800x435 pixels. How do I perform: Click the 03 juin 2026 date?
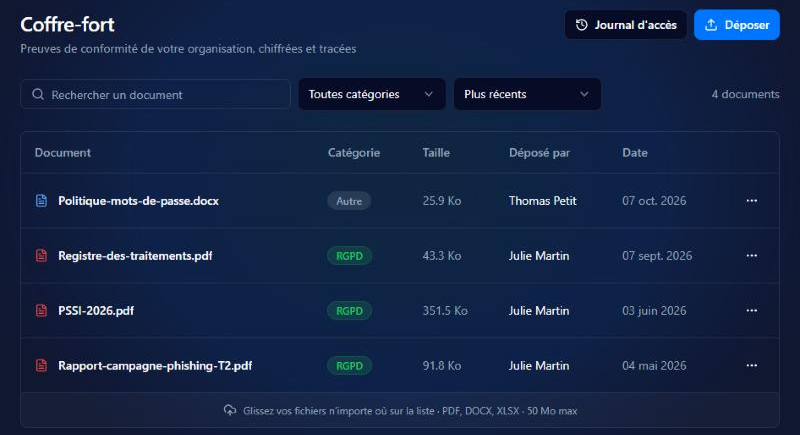[654, 311]
